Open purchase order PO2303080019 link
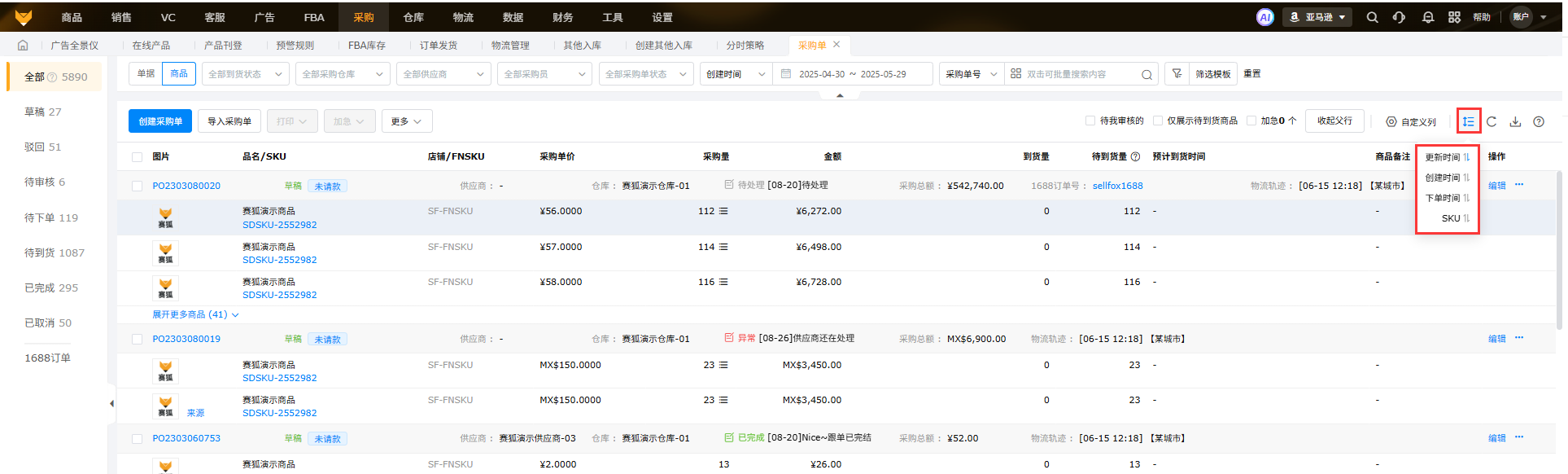The width and height of the screenshot is (1568, 474). [x=186, y=339]
